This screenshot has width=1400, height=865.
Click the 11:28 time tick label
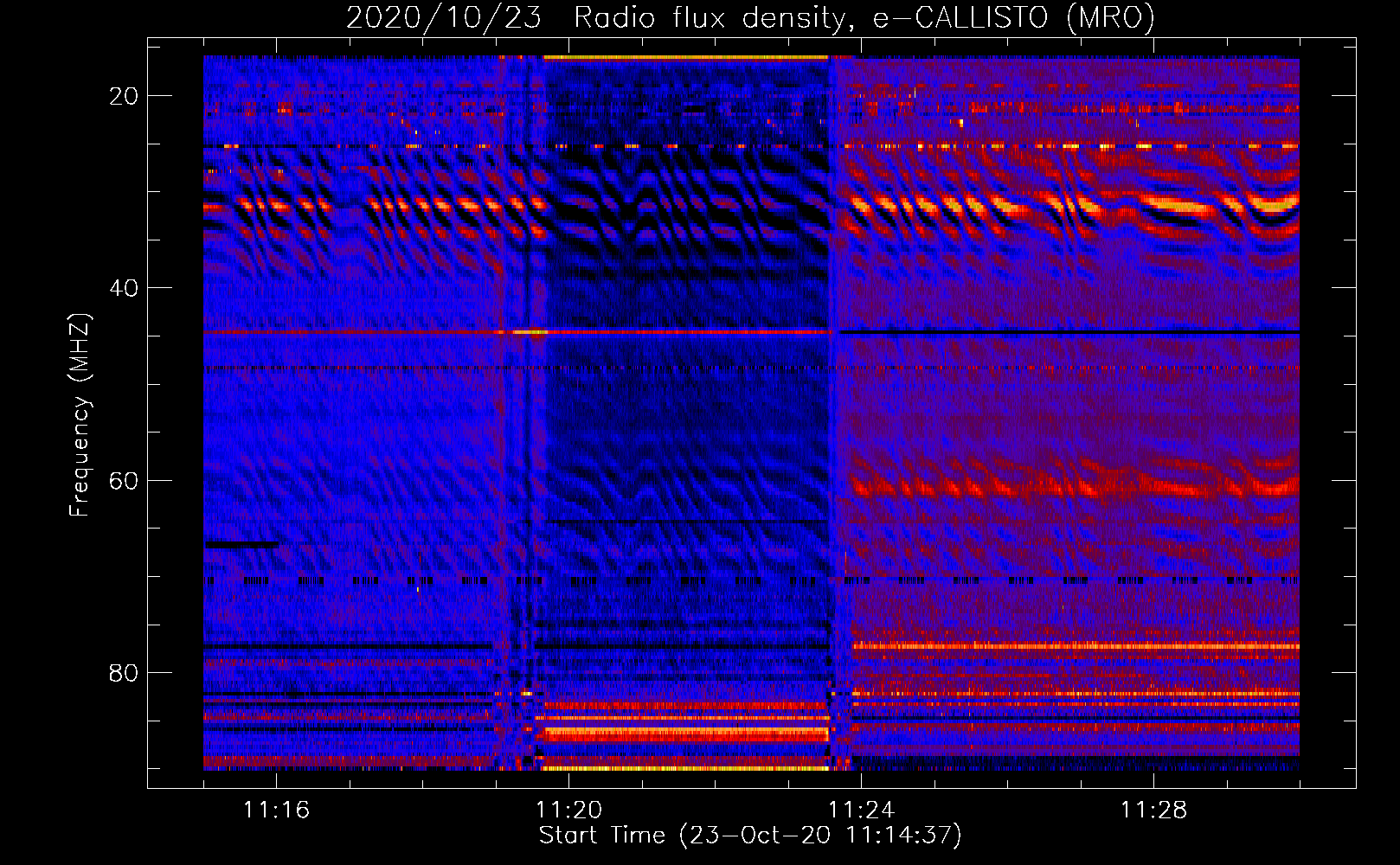[x=1153, y=811]
